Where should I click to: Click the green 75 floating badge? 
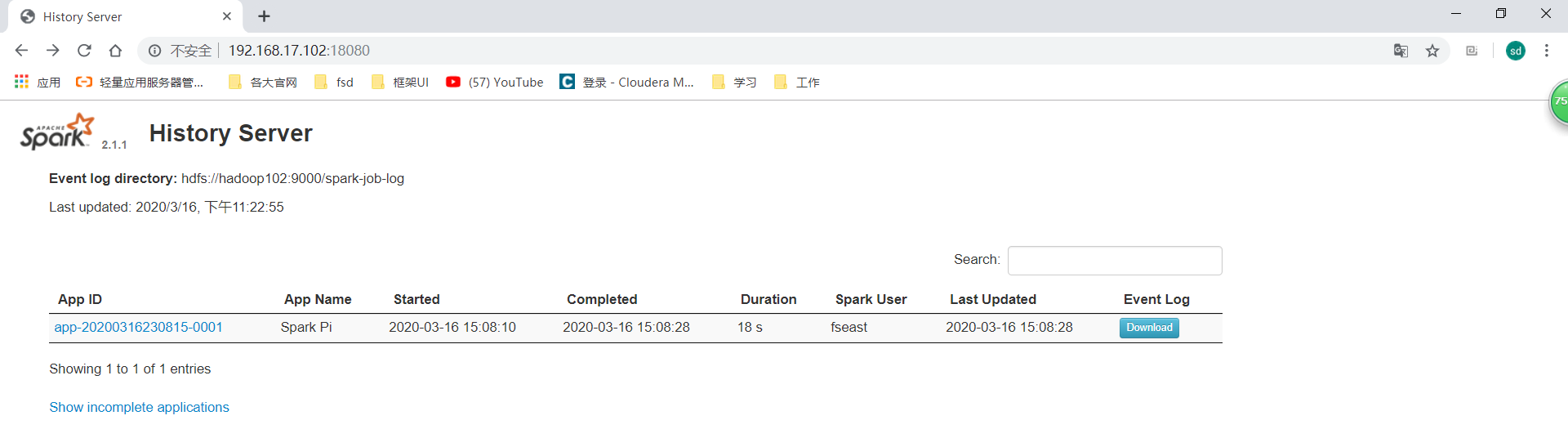pyautogui.click(x=1560, y=102)
